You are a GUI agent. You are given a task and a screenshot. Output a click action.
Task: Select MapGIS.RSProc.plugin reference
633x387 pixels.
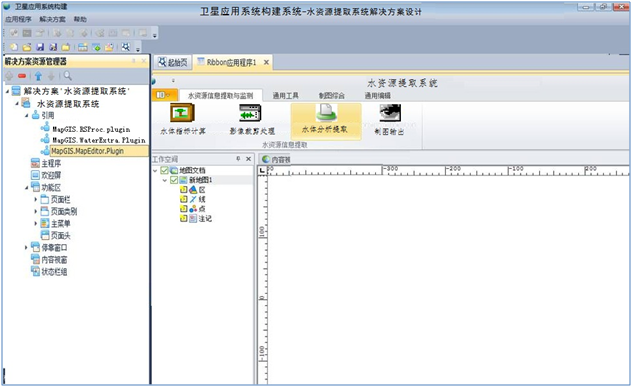tap(92, 129)
